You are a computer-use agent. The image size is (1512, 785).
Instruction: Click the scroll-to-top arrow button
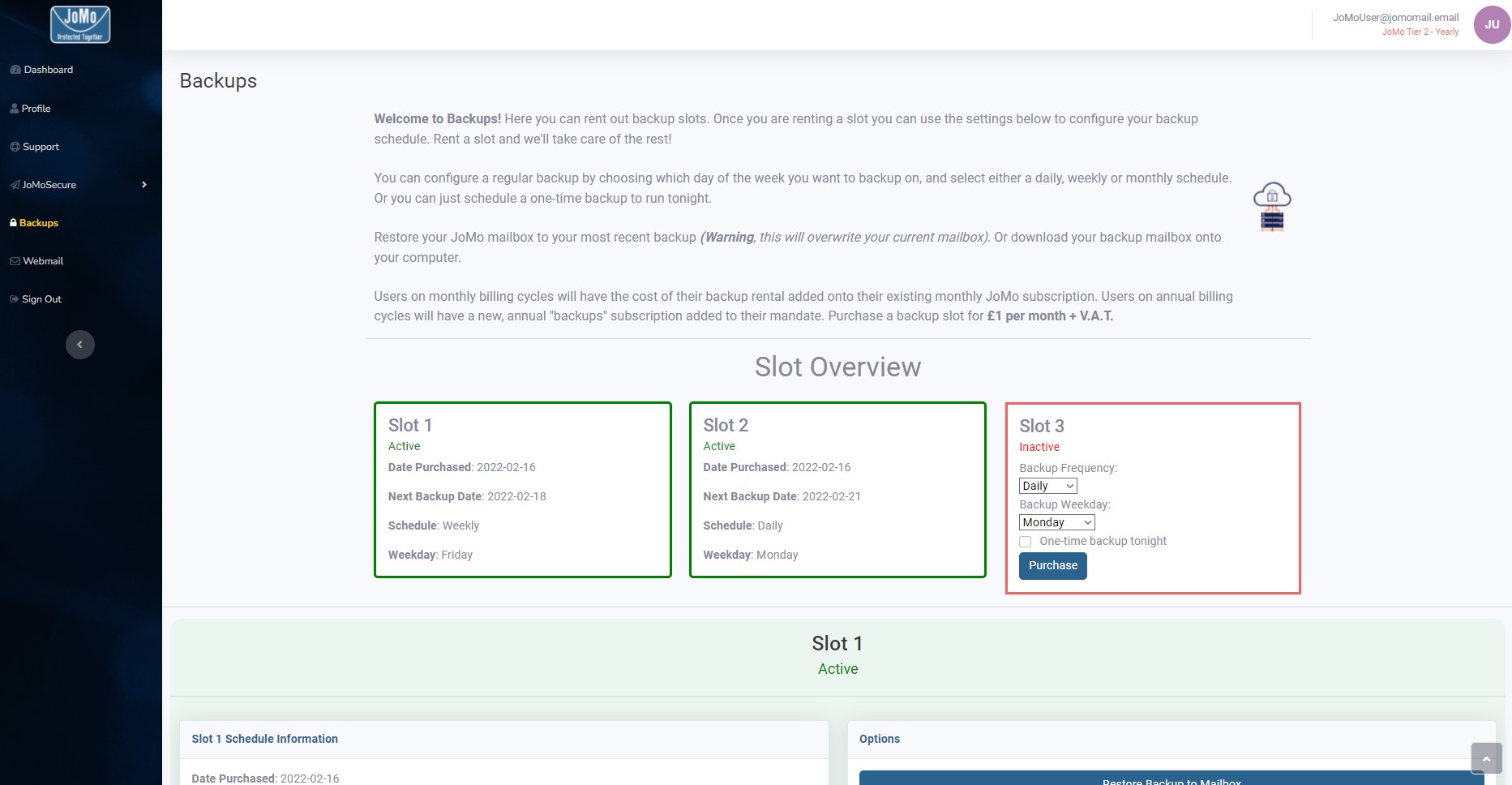[x=1486, y=758]
